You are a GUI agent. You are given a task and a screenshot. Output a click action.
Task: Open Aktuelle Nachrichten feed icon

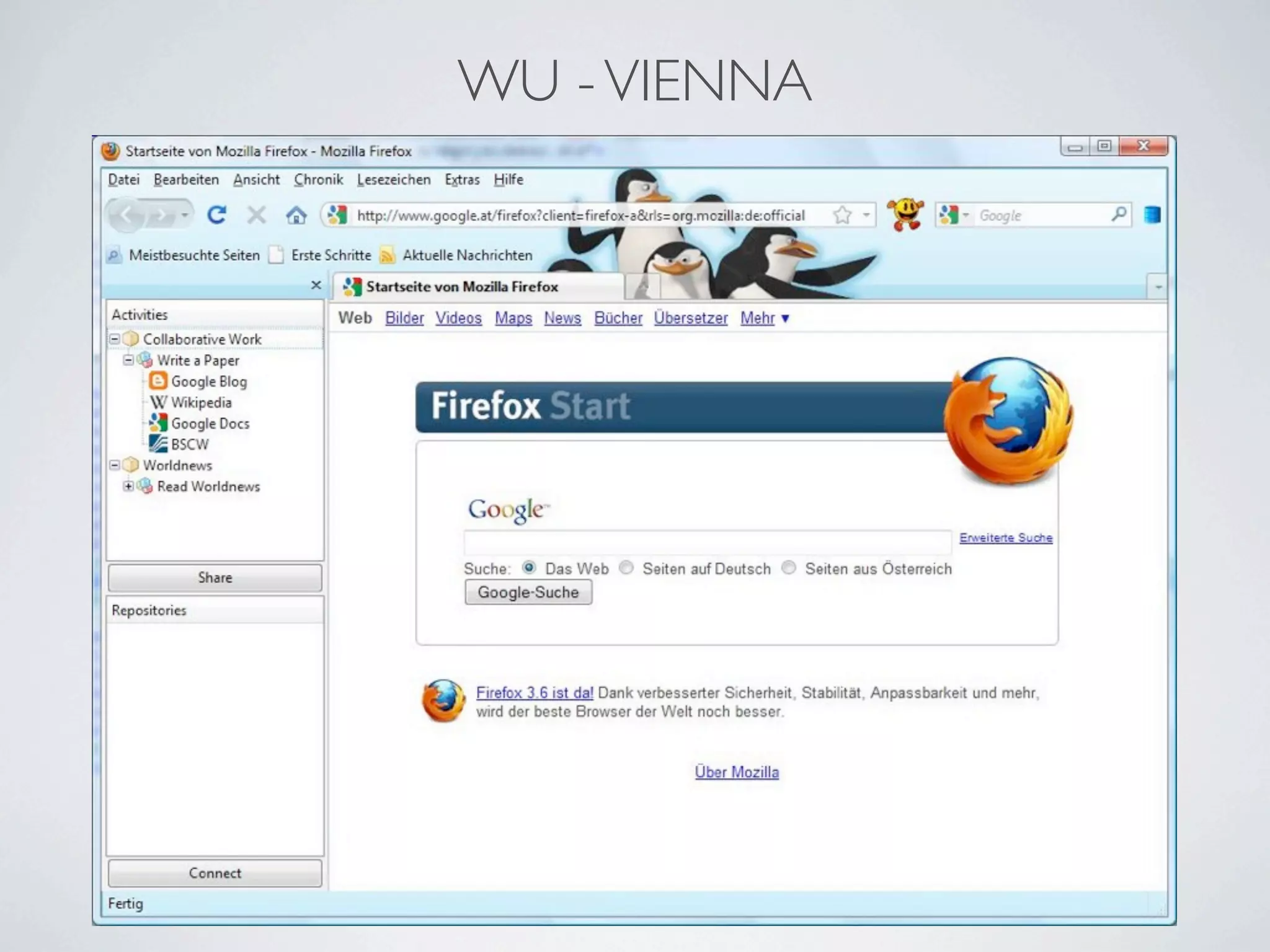387,255
